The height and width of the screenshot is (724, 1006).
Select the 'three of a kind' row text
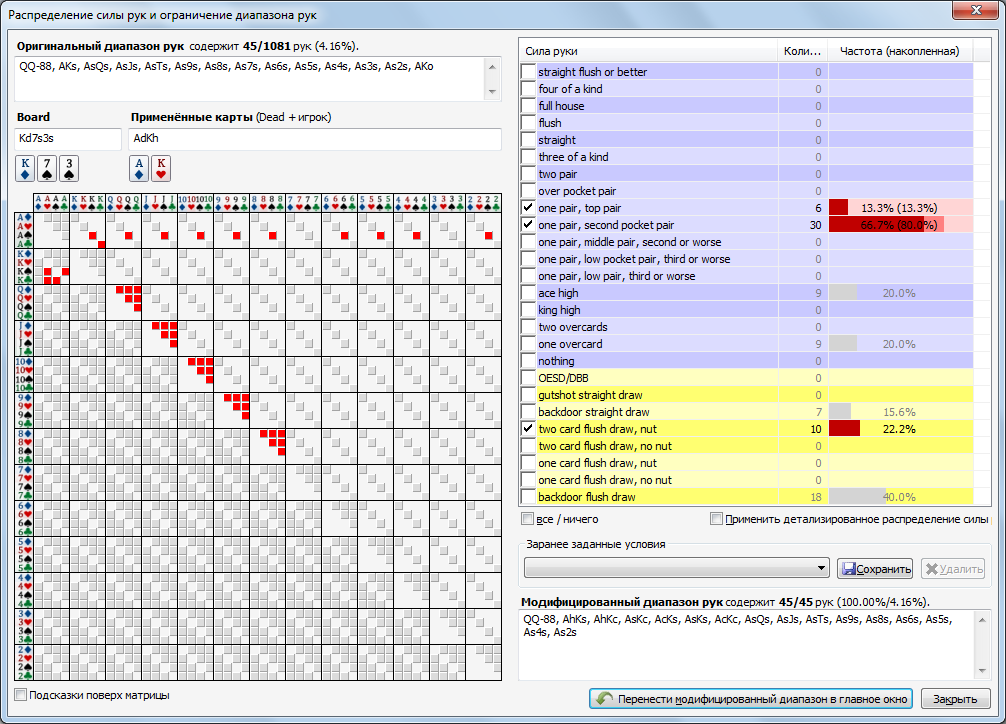(573, 157)
